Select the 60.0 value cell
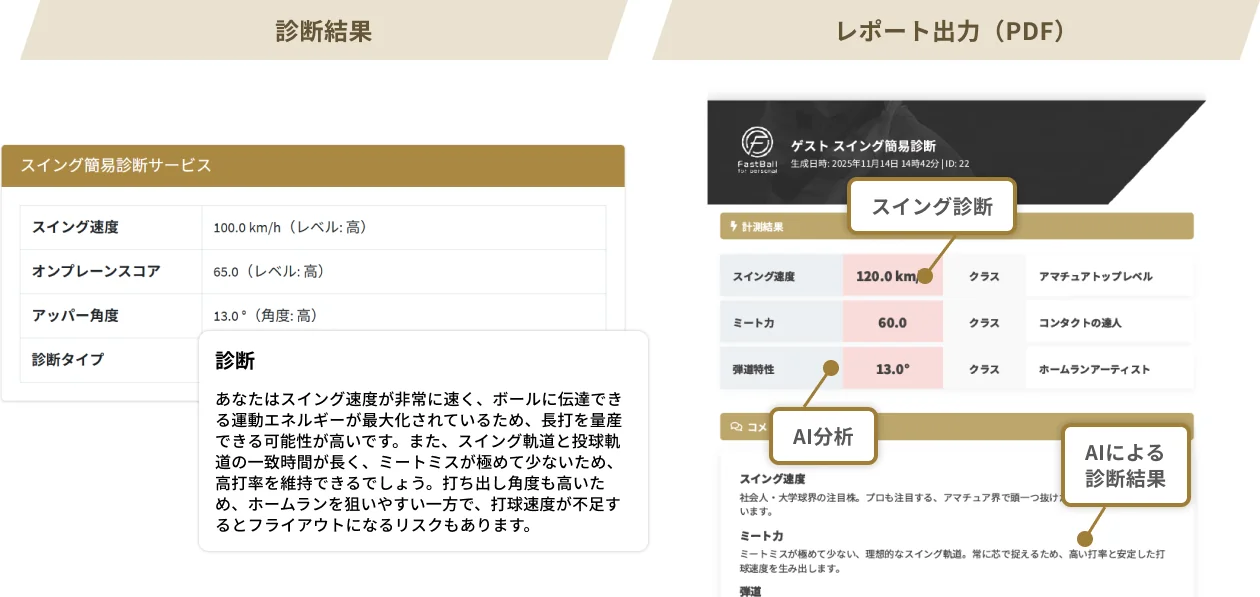The image size is (1260, 597). pos(892,322)
